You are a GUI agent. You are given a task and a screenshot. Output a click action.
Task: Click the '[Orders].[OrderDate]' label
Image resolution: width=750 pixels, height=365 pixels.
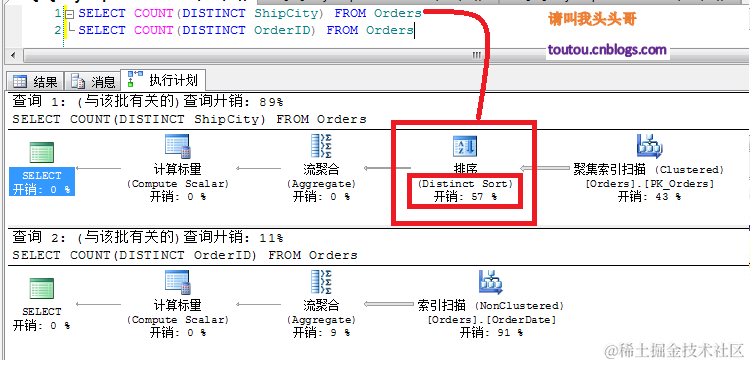coord(491,320)
